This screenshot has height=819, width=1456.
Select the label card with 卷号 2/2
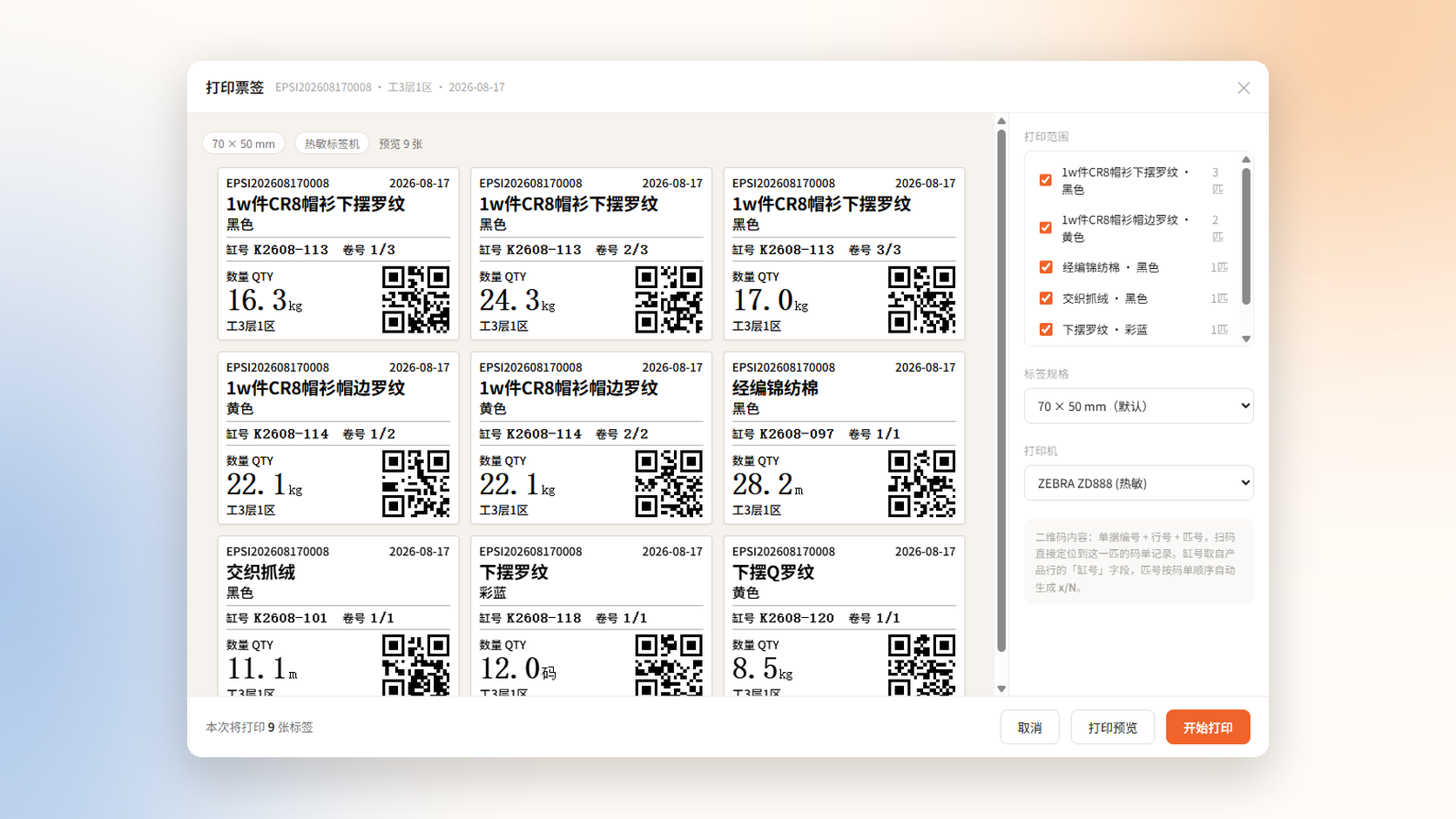[x=591, y=438]
